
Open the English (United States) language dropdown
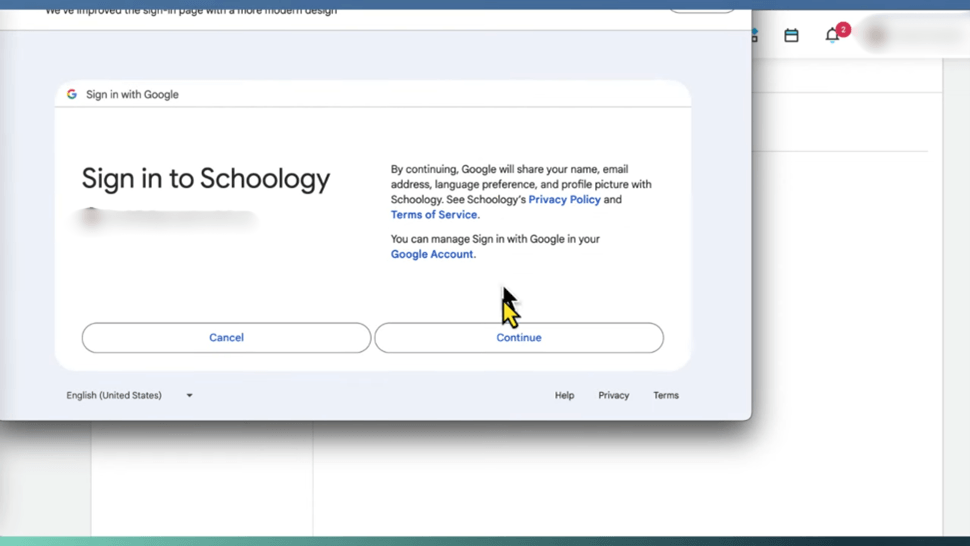pos(130,395)
